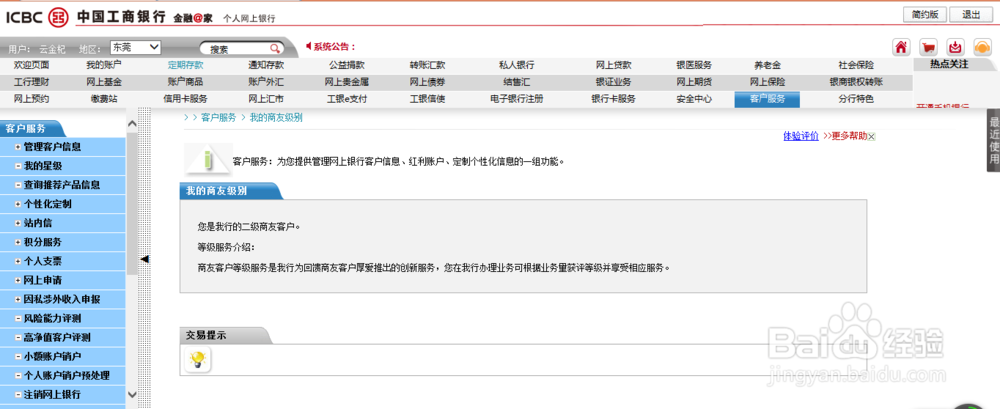Open 结售汇 menu item
The width and height of the screenshot is (1000, 409).
coord(517,82)
